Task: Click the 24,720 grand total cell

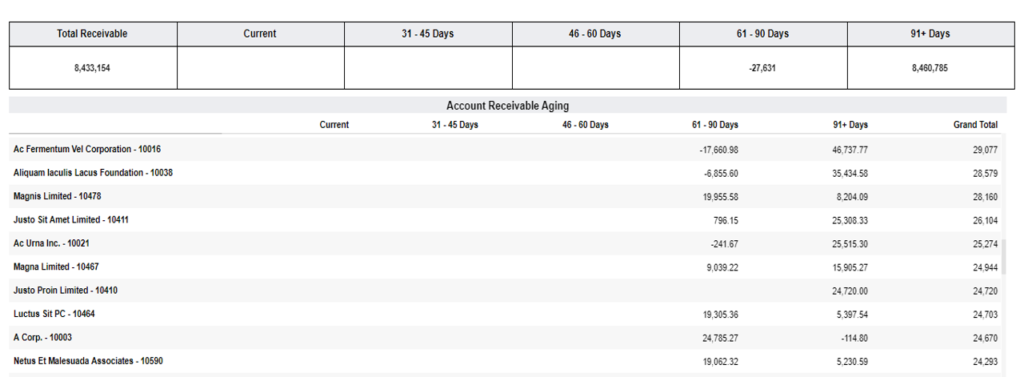Action: point(985,291)
